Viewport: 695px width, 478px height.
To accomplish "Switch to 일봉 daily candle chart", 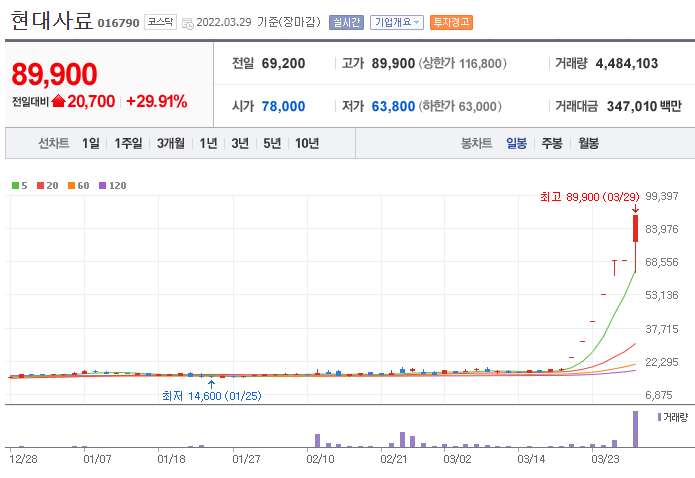I will click(x=516, y=143).
